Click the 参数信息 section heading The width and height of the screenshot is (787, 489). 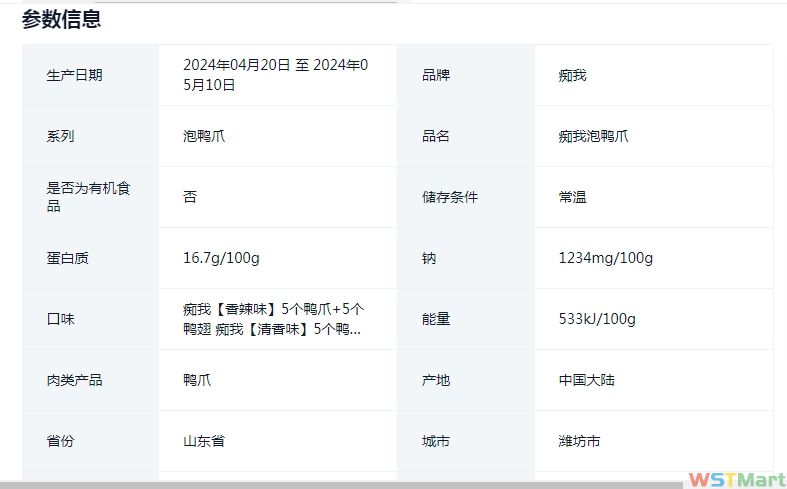61,19
